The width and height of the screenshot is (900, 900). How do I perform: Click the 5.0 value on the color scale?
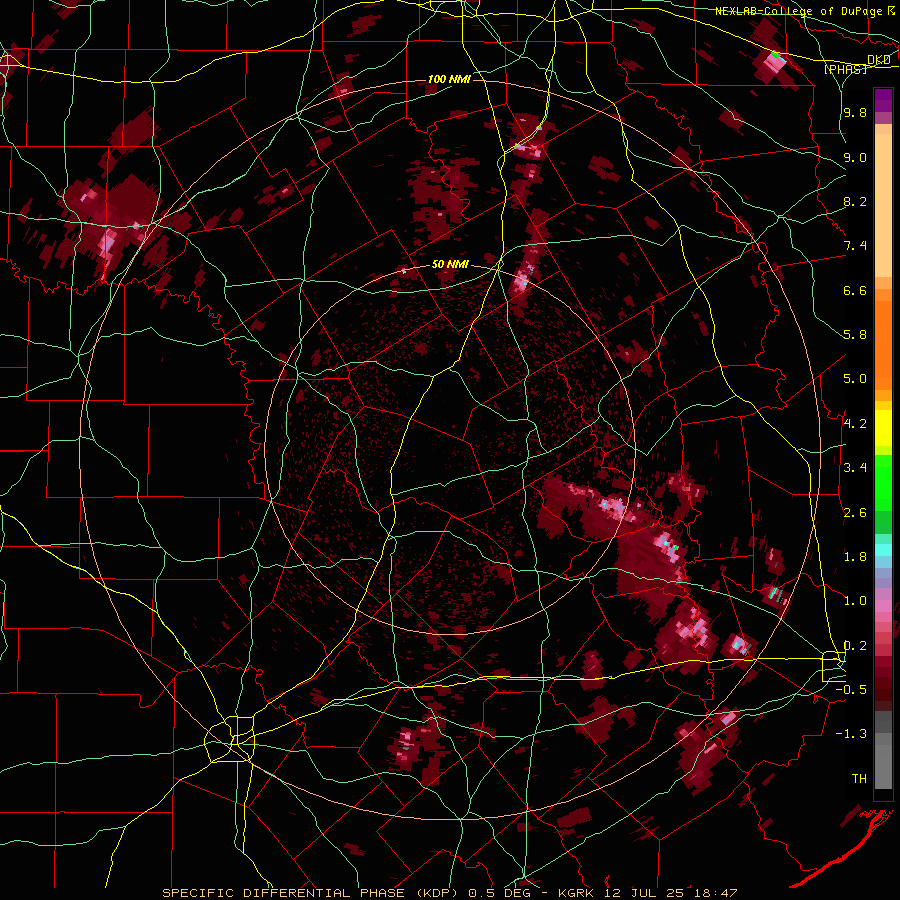(x=855, y=379)
